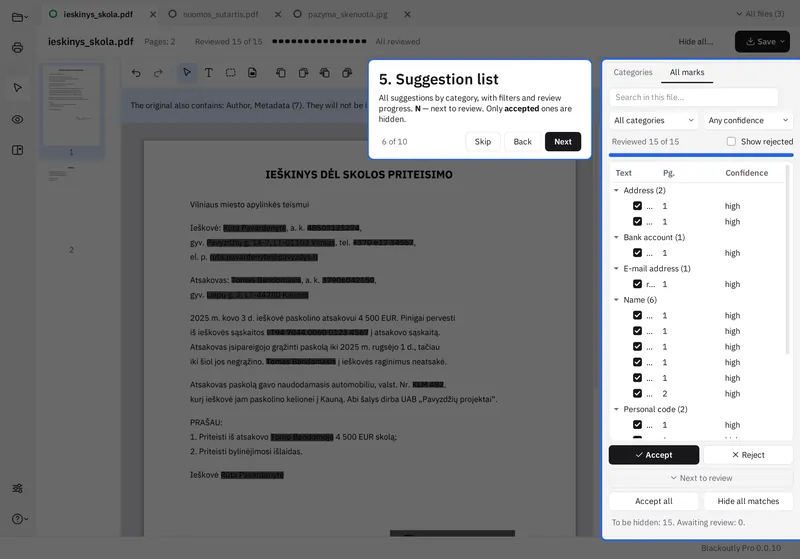The width and height of the screenshot is (800, 559).
Task: Click the Accept button
Action: [x=654, y=455]
